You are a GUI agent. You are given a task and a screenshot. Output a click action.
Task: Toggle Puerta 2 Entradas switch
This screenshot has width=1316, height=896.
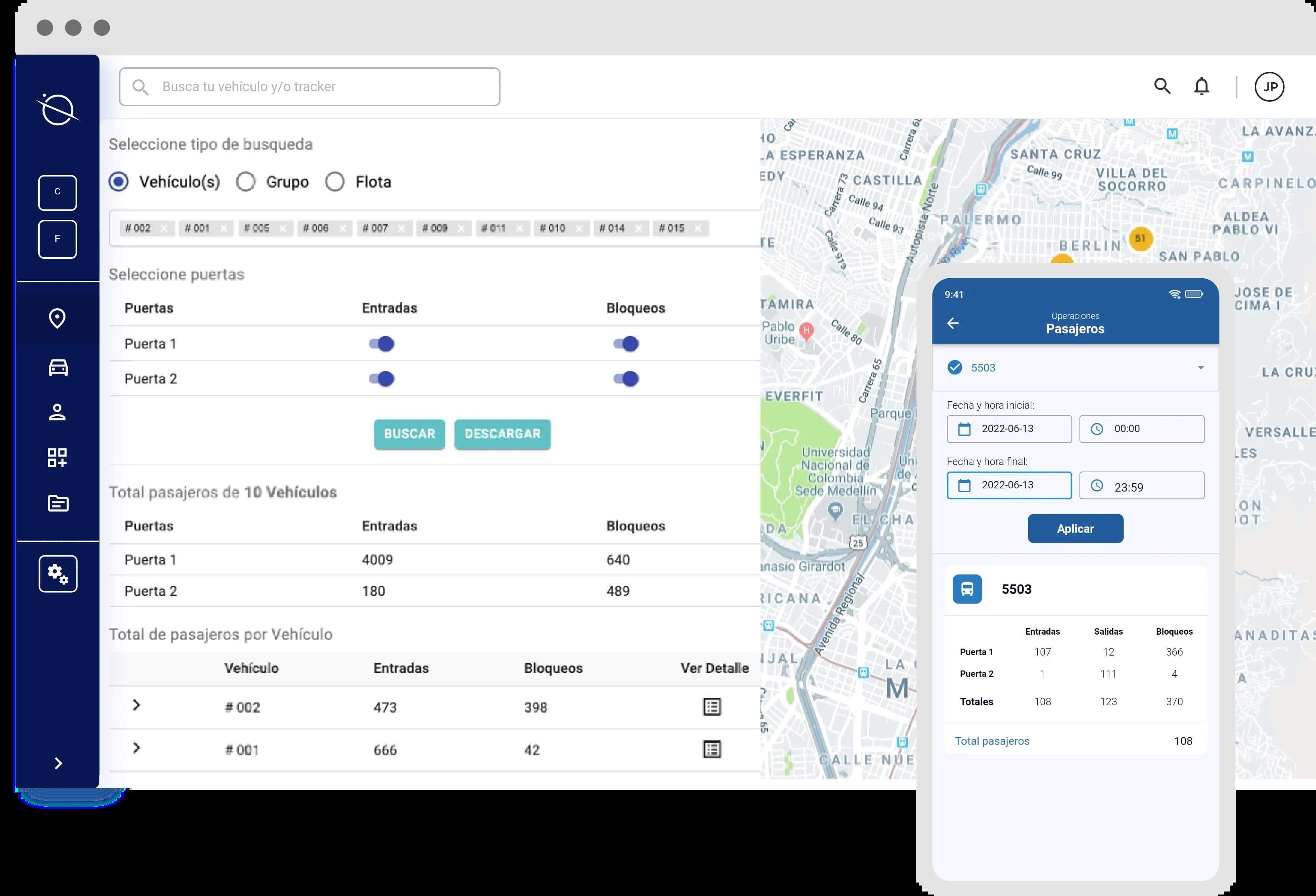tap(382, 379)
